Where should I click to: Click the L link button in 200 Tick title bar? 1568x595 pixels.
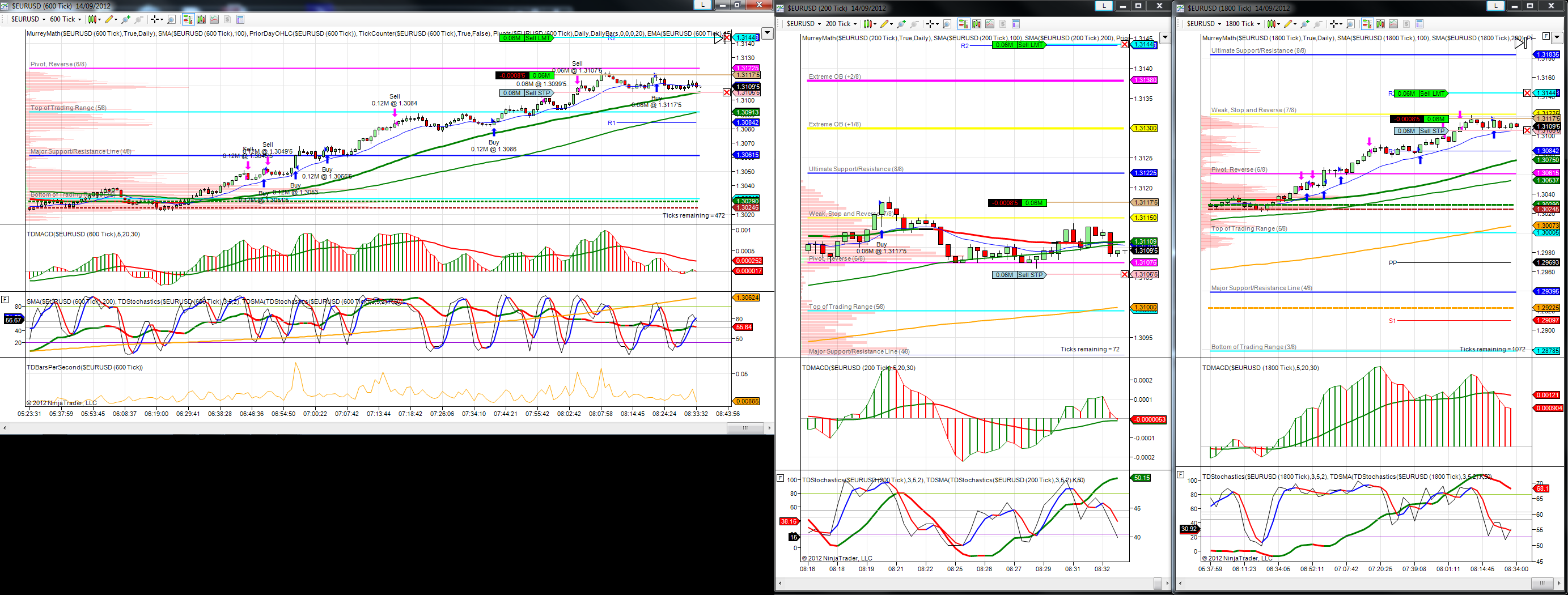coord(1104,6)
